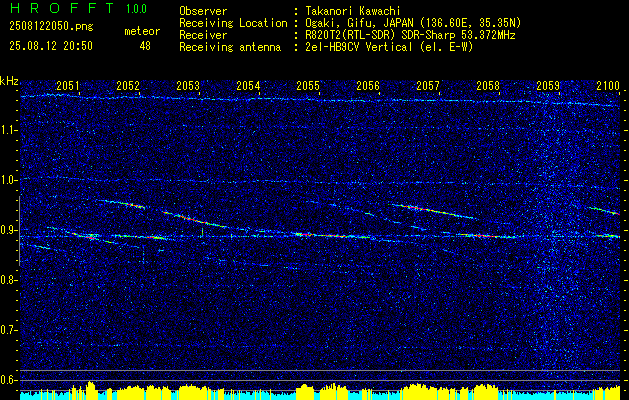Screen dimensions: 629x400
Task: Click the 2053 time axis marker
Action: [188, 85]
